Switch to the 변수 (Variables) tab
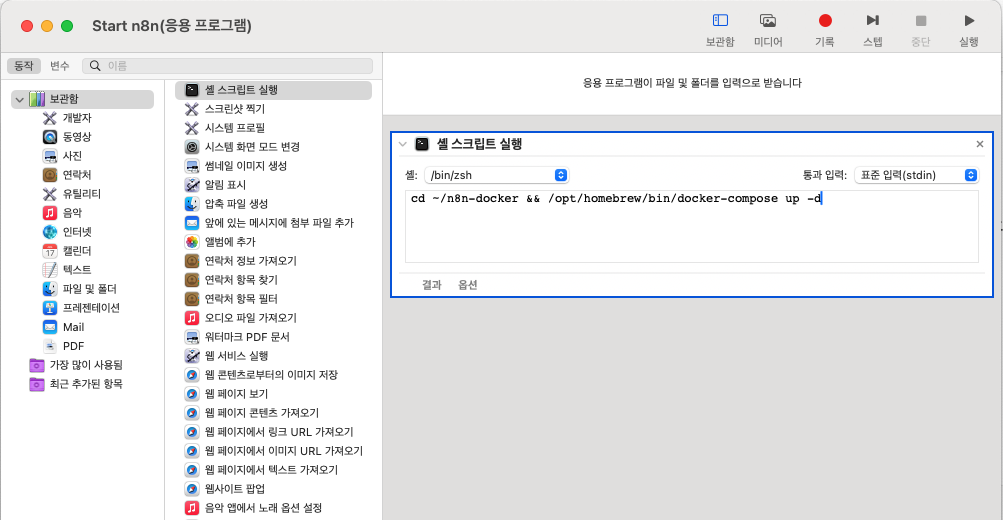1003x520 pixels. [x=59, y=66]
